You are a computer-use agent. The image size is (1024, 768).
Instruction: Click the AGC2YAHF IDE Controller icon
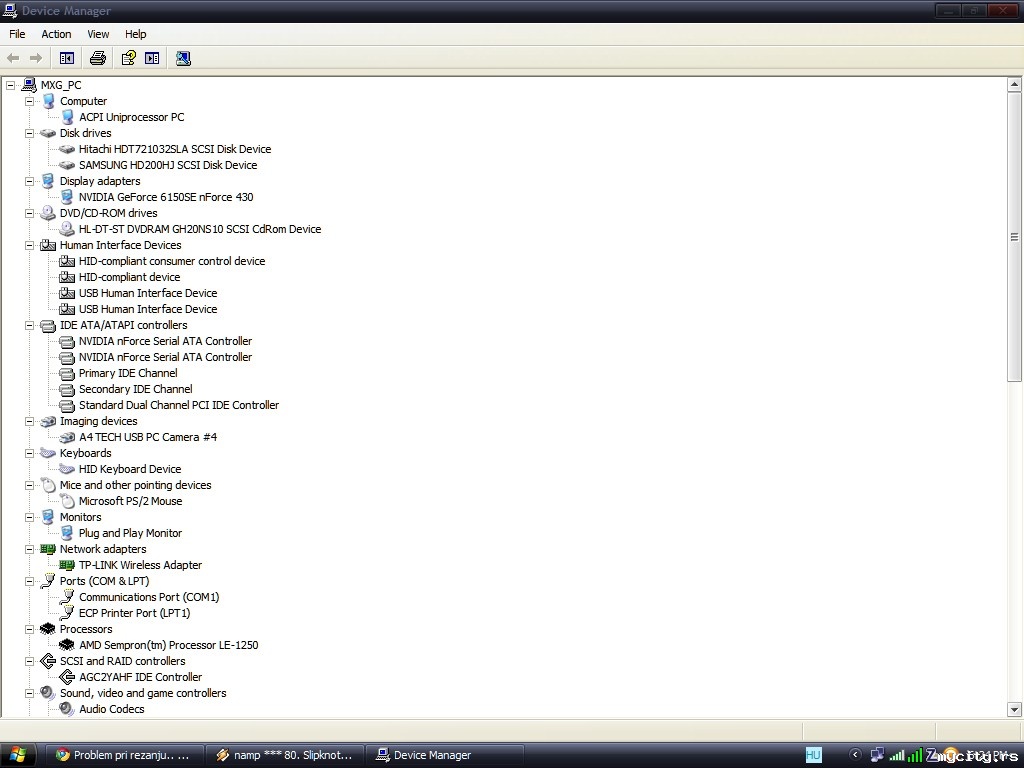[x=67, y=677]
